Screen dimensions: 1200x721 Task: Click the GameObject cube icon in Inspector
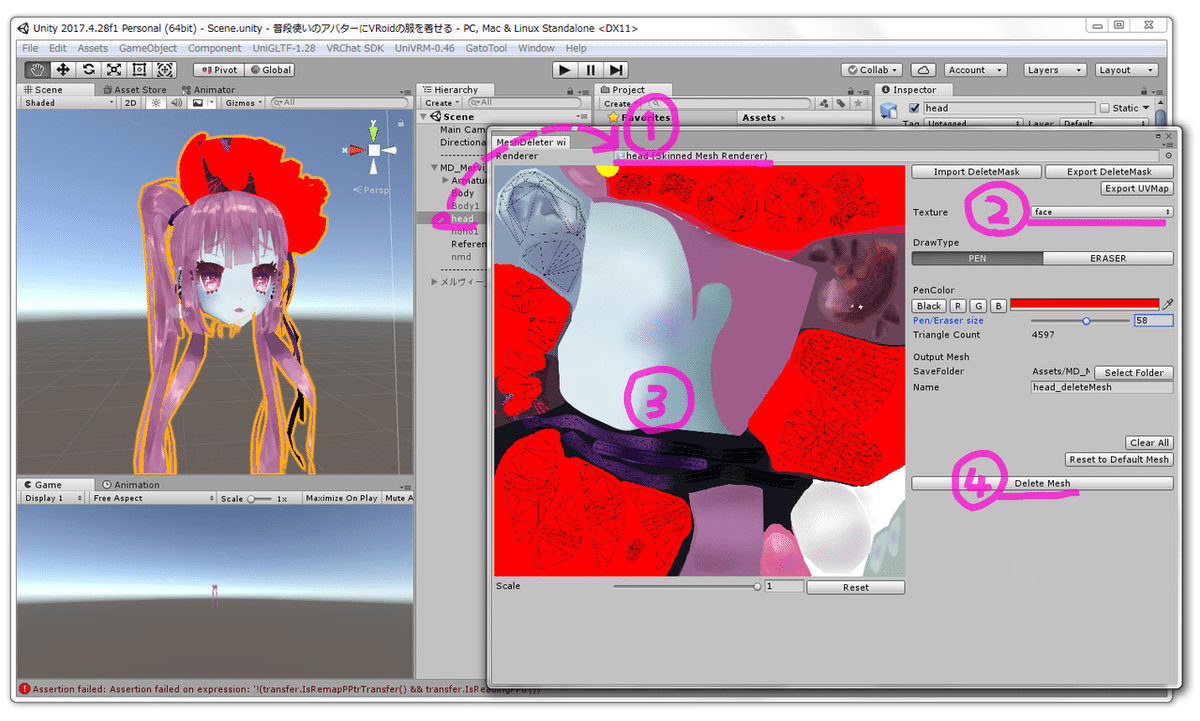(890, 110)
